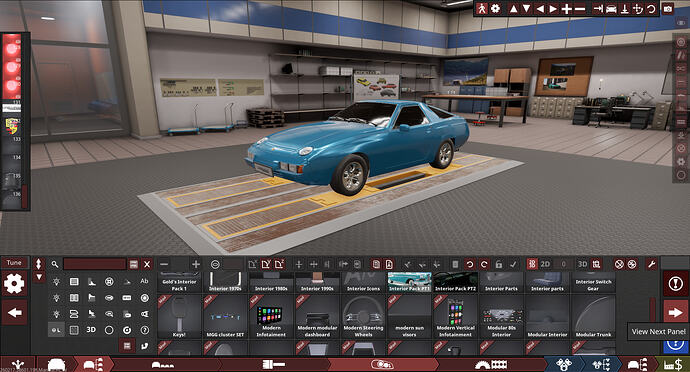Screen dimensions: 690x372
Task: Click the copy fixture icon
Action: click(x=376, y=264)
